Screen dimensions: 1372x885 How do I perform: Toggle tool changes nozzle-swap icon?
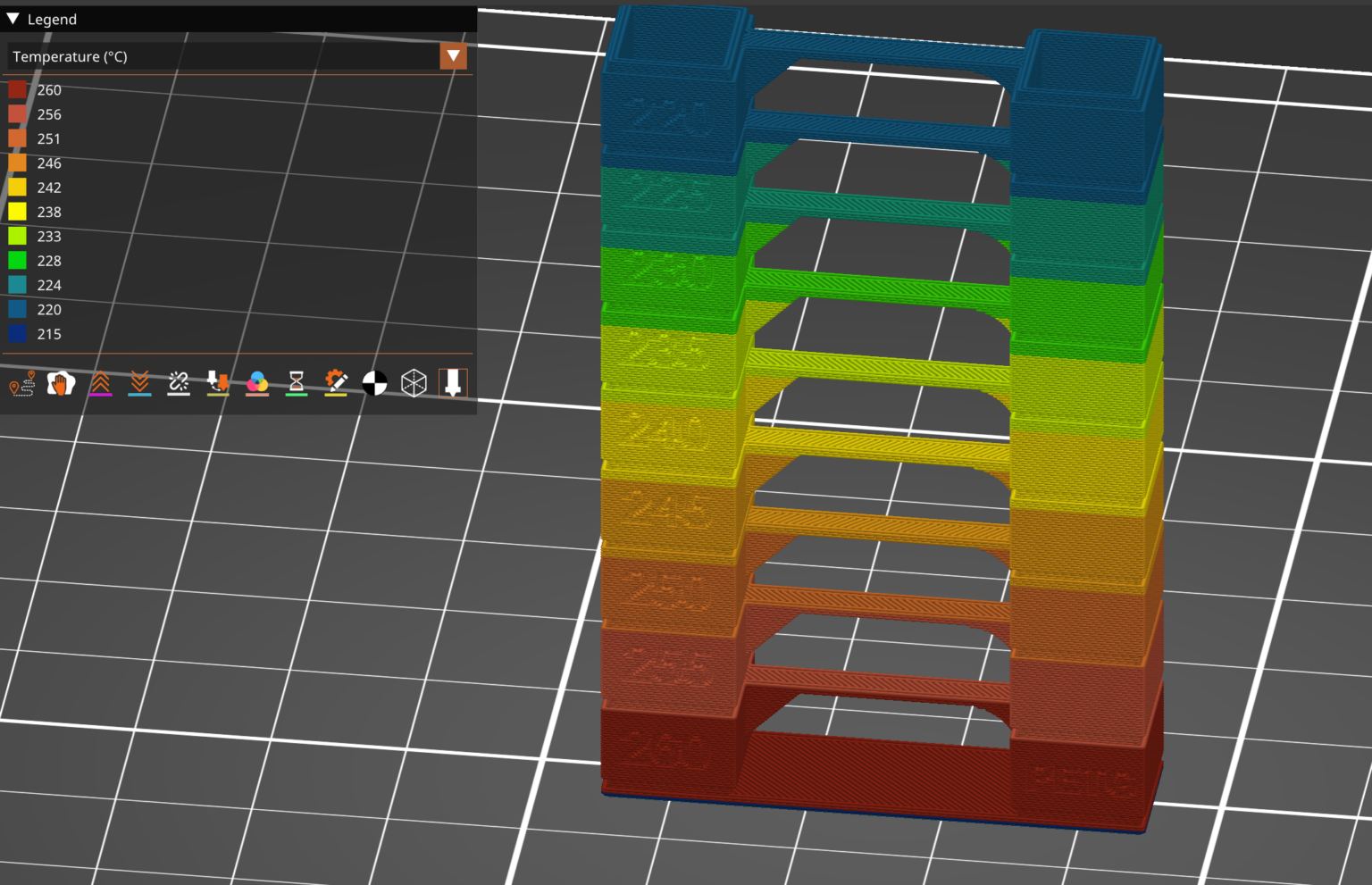click(217, 384)
